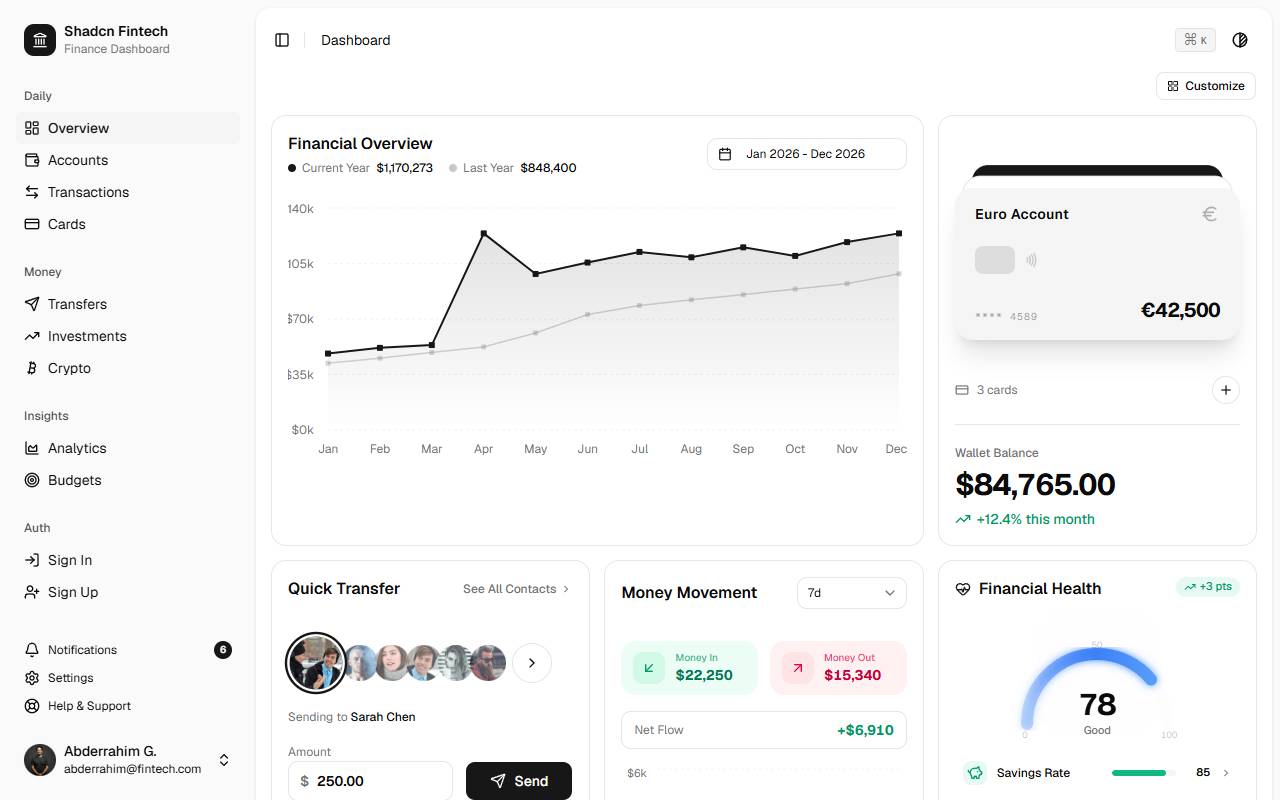Click the Budgets target icon

pyautogui.click(x=32, y=480)
